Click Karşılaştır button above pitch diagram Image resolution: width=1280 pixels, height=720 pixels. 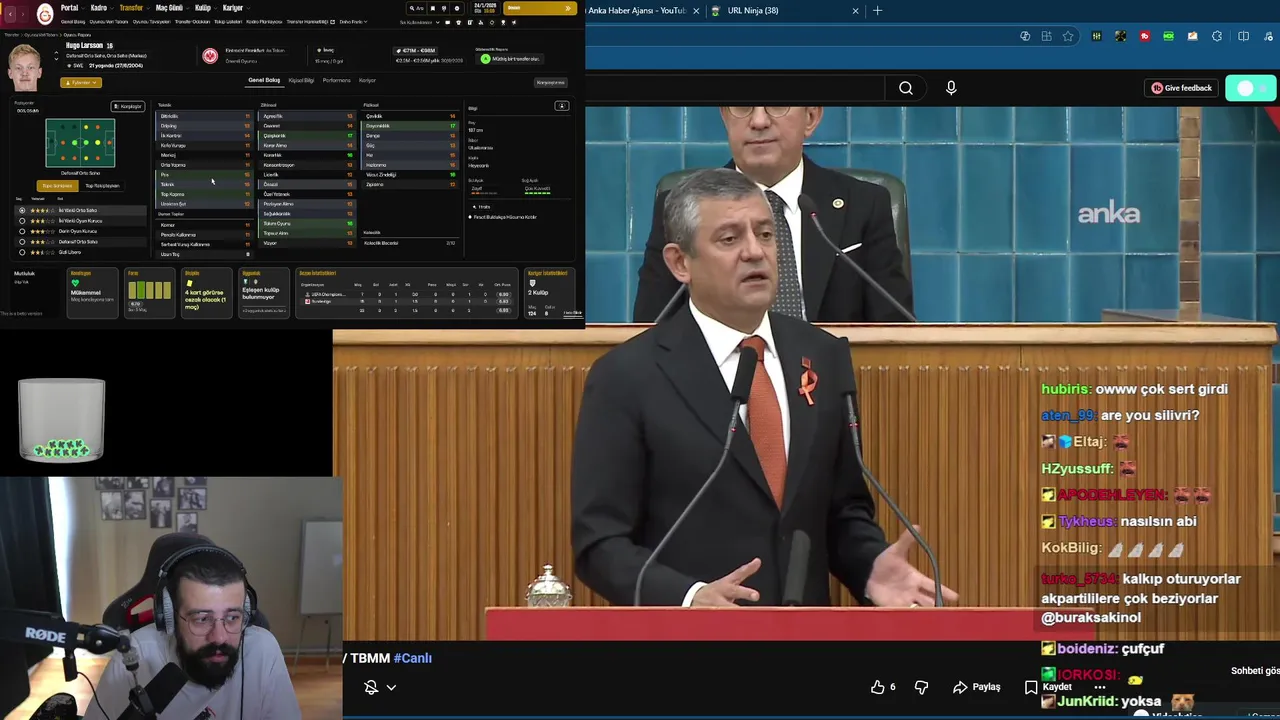[128, 106]
